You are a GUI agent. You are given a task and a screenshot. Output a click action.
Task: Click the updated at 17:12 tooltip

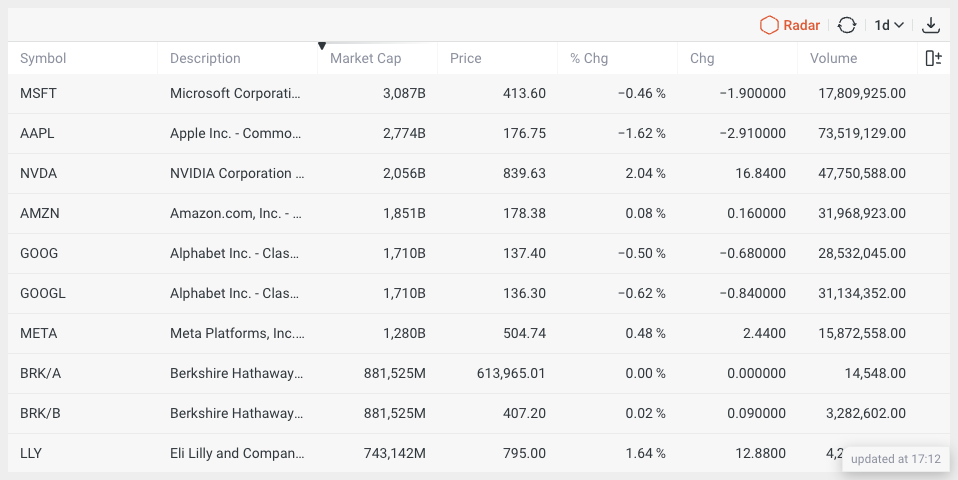[x=896, y=459]
